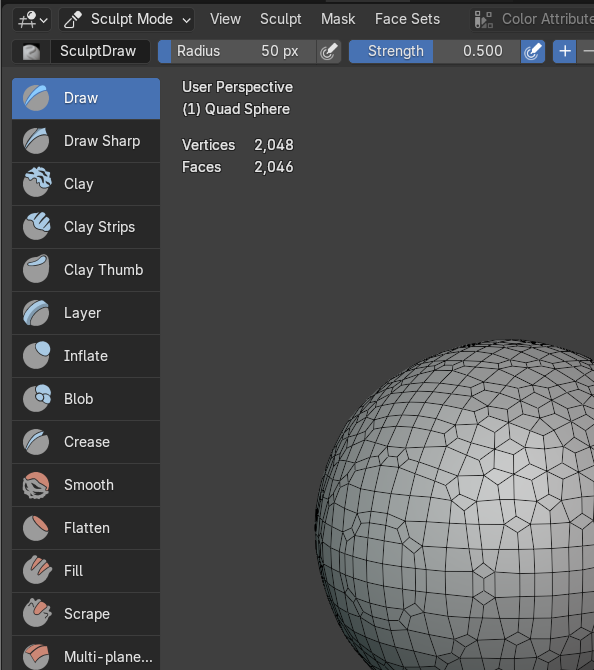This screenshot has width=594, height=670.
Task: Select the Multi-plane Scrape brush
Action: pos(86,654)
